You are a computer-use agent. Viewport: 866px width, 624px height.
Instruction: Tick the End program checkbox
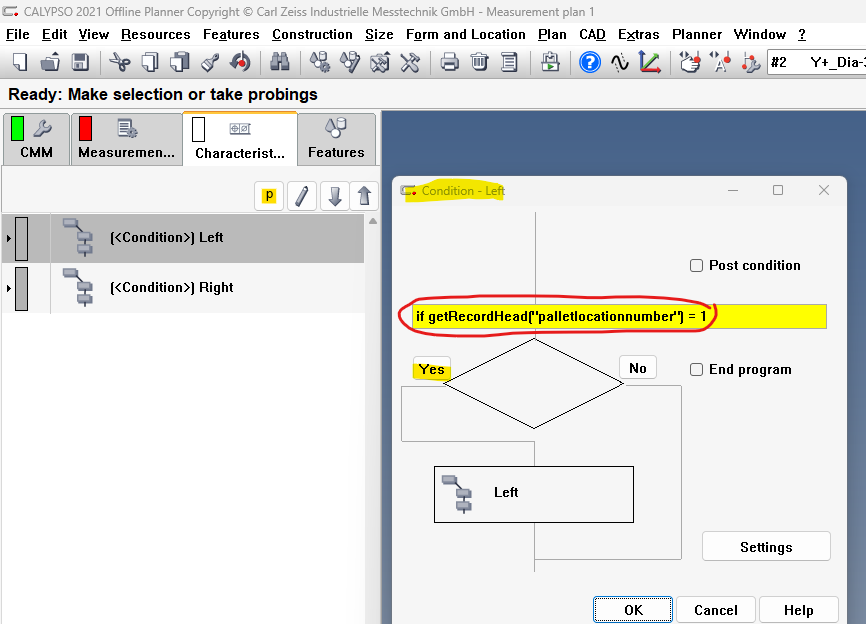coord(697,370)
